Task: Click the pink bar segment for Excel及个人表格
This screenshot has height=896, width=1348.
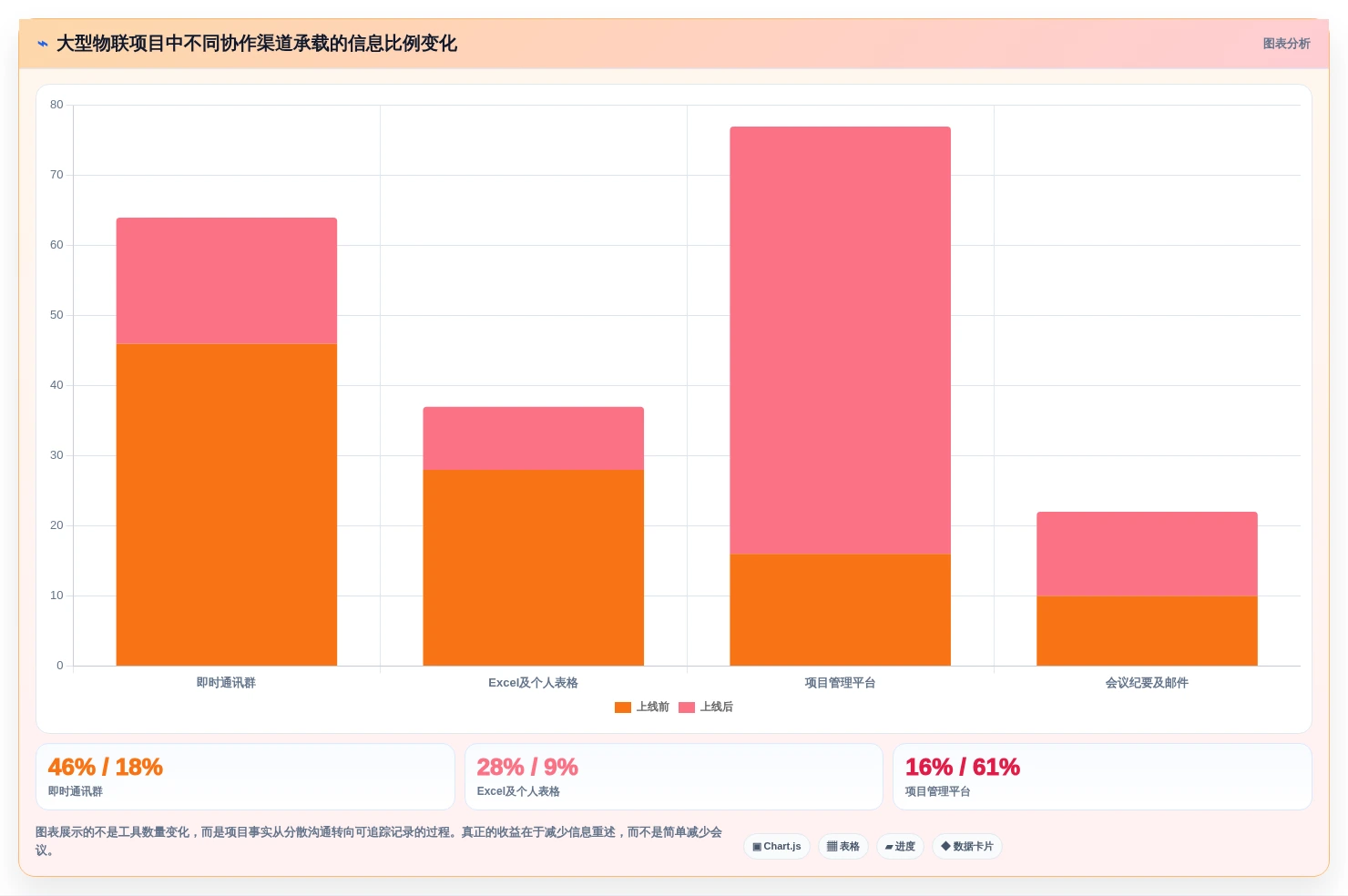Action: [x=534, y=438]
